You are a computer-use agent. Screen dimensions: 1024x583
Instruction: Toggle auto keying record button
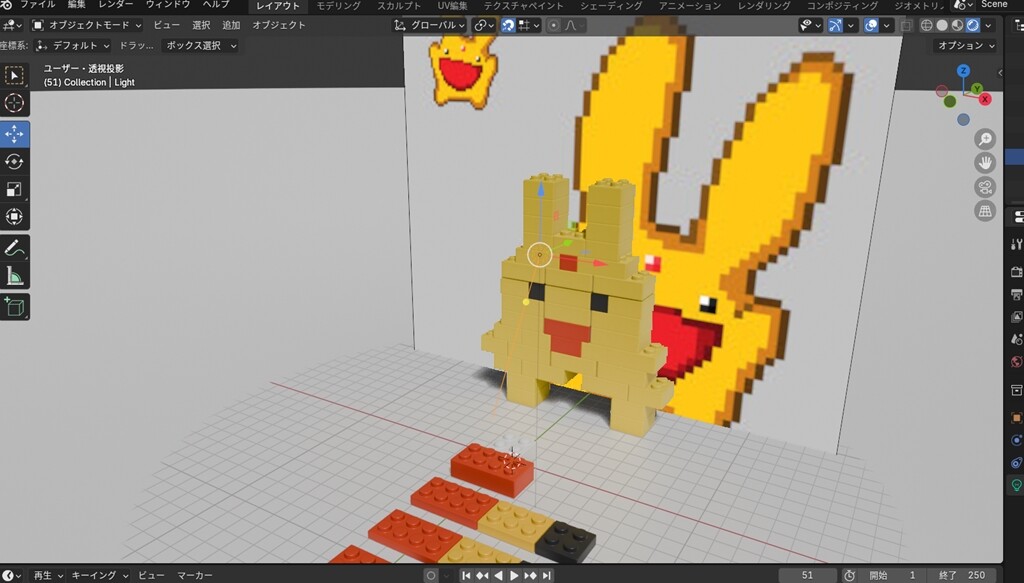coord(430,575)
